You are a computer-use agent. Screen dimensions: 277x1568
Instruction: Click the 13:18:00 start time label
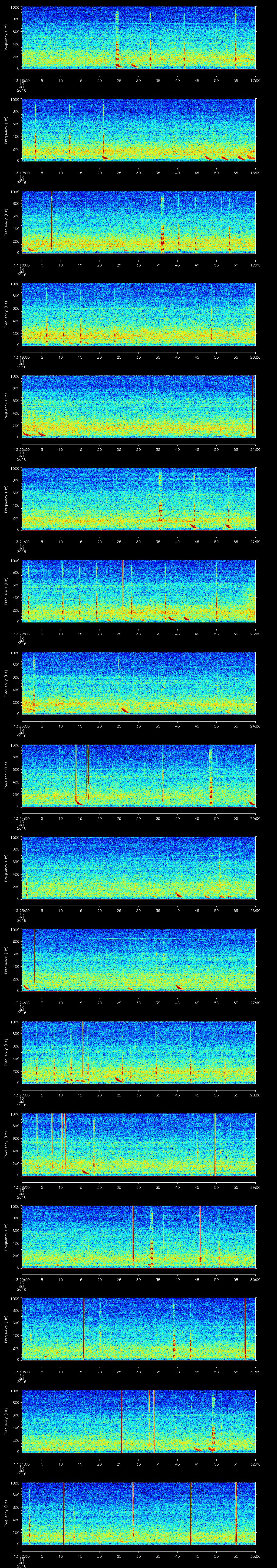(x=21, y=265)
